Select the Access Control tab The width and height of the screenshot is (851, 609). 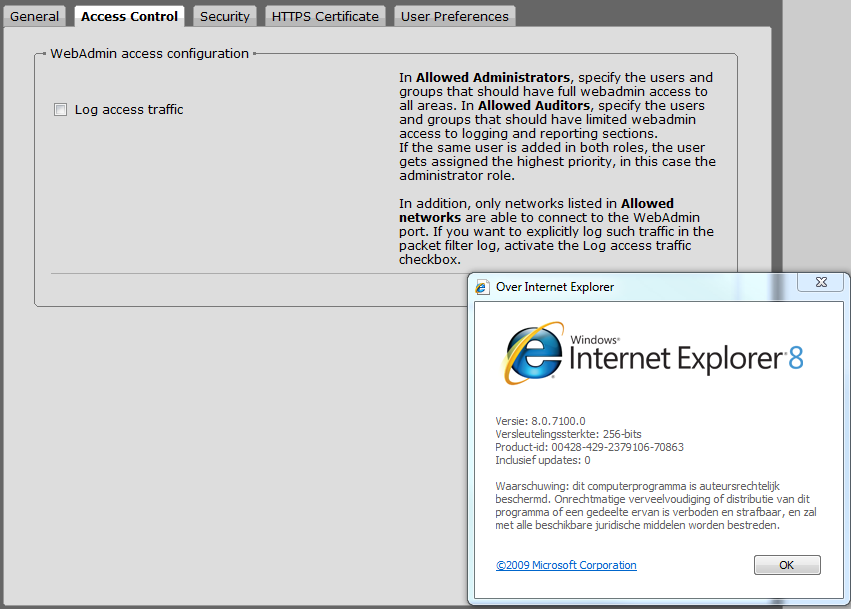[129, 16]
